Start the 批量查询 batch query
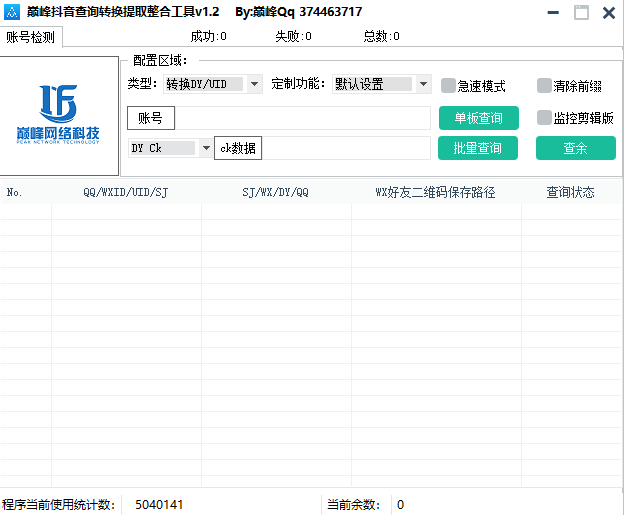 (x=478, y=148)
